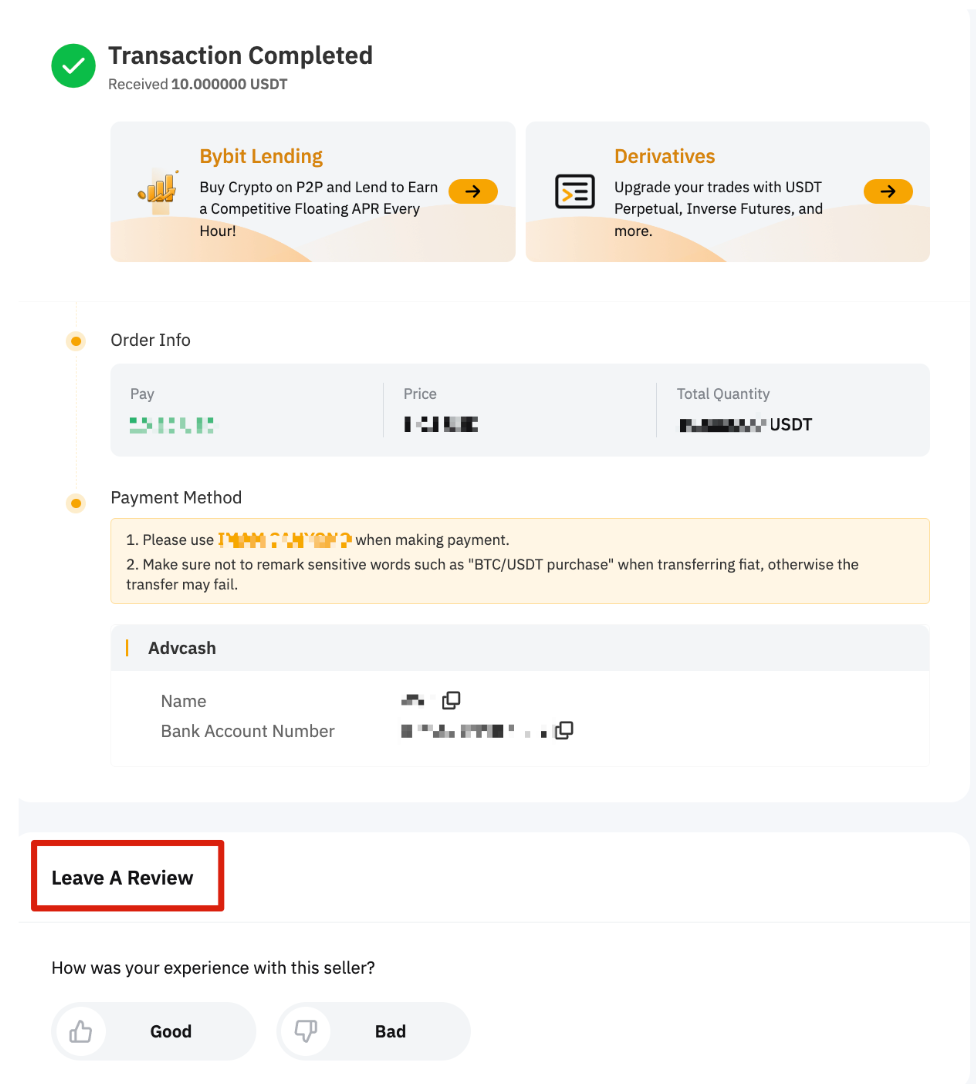Click the Total Quantity USDT value
The image size is (976, 1084).
click(745, 425)
